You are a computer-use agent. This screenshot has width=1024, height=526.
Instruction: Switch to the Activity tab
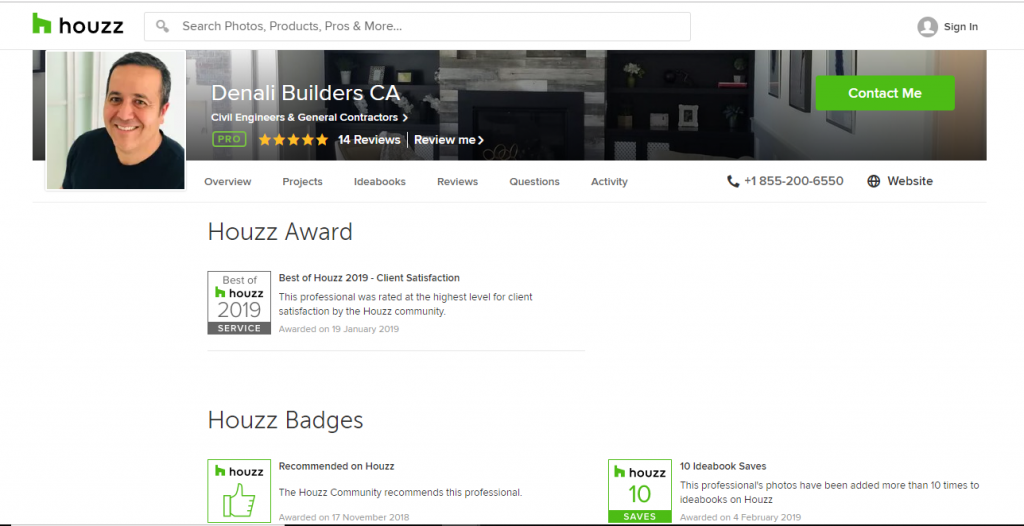click(x=609, y=182)
